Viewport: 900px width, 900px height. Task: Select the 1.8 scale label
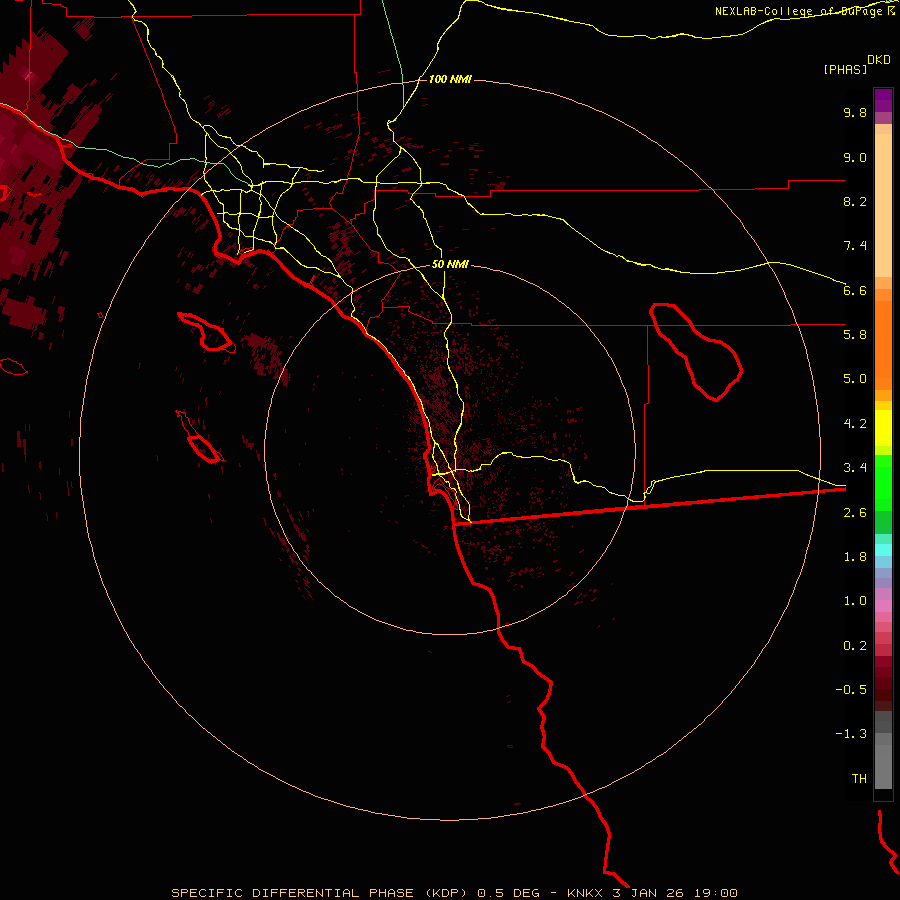(x=855, y=557)
